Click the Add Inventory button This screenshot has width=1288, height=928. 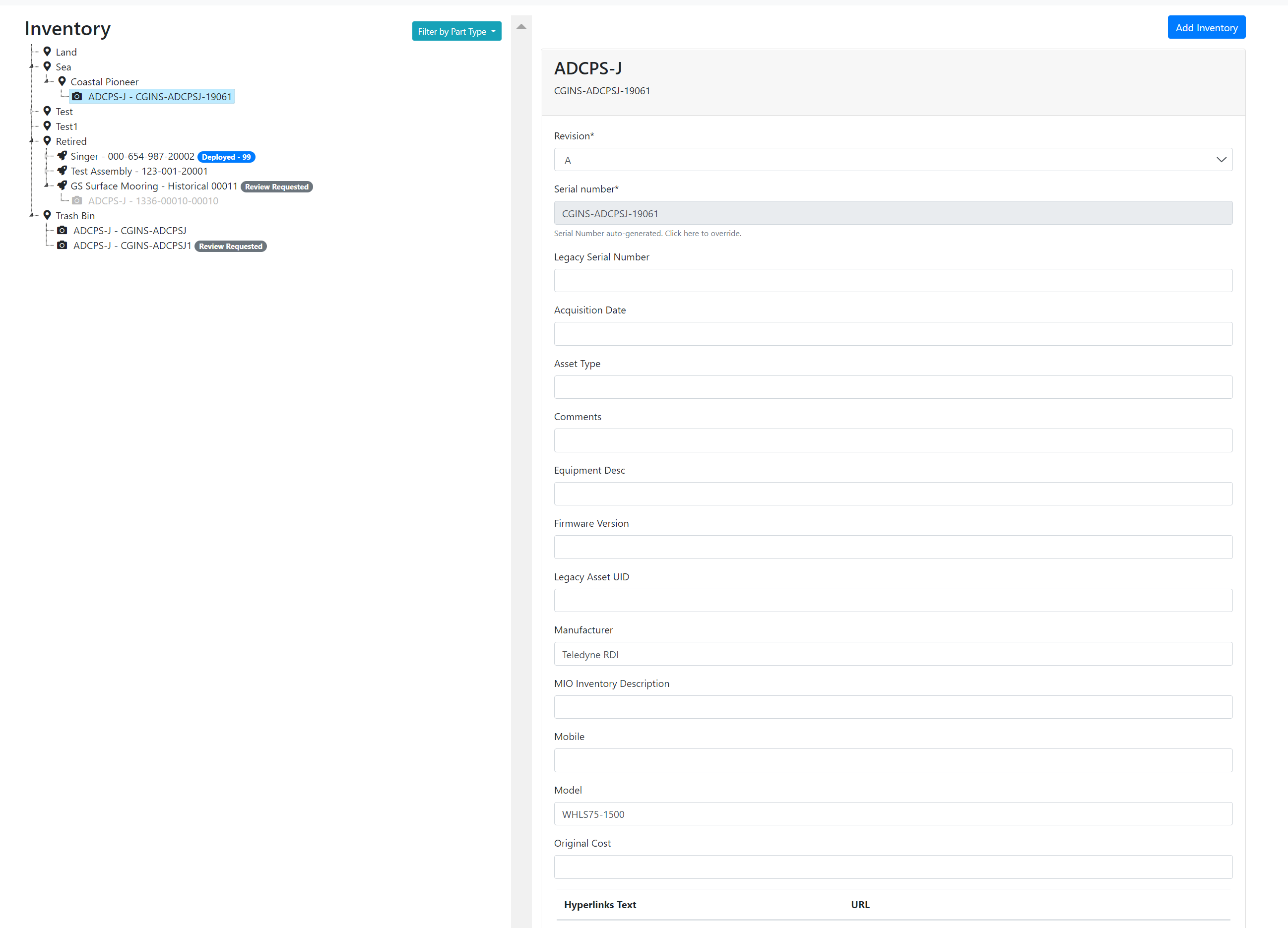pos(1206,27)
